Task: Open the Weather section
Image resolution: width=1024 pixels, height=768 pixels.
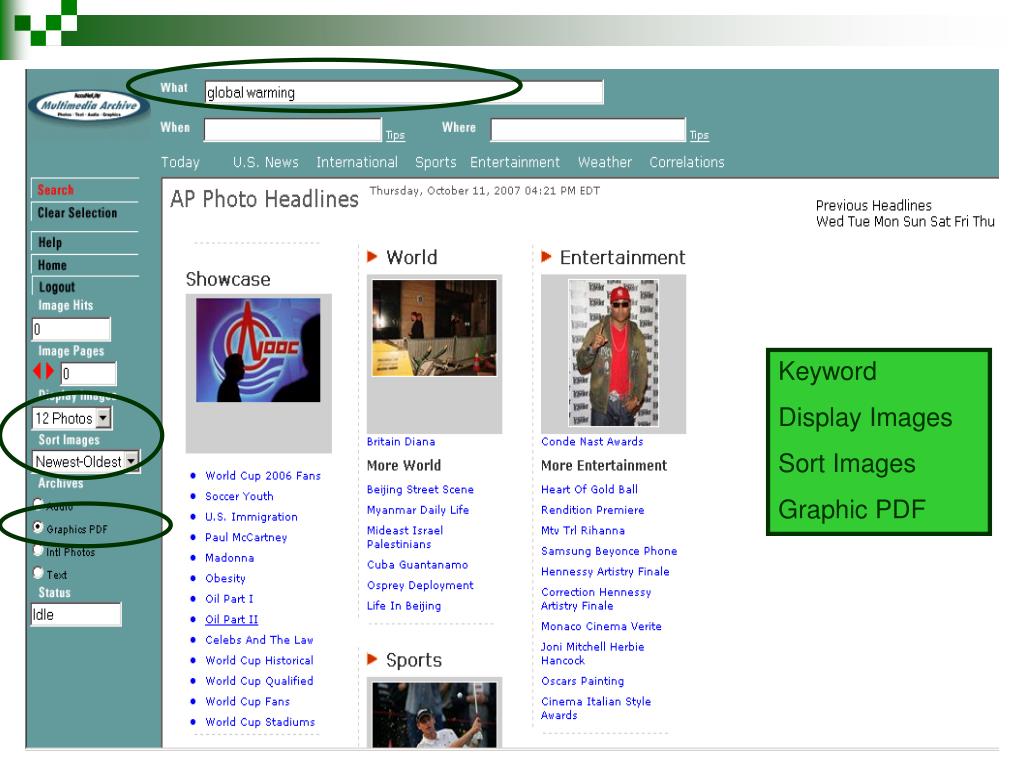Action: pos(605,162)
